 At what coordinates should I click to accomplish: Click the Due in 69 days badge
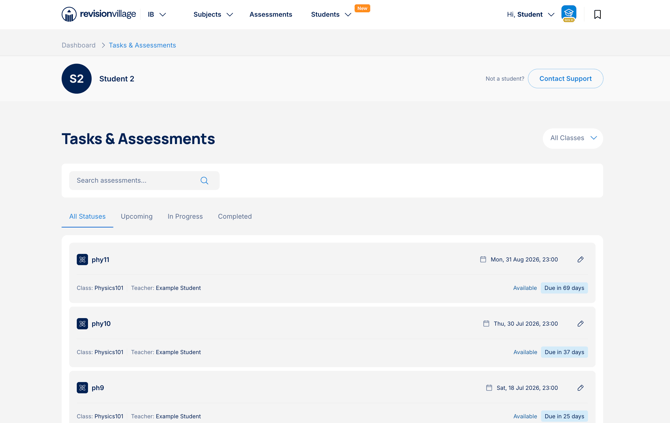coord(564,288)
